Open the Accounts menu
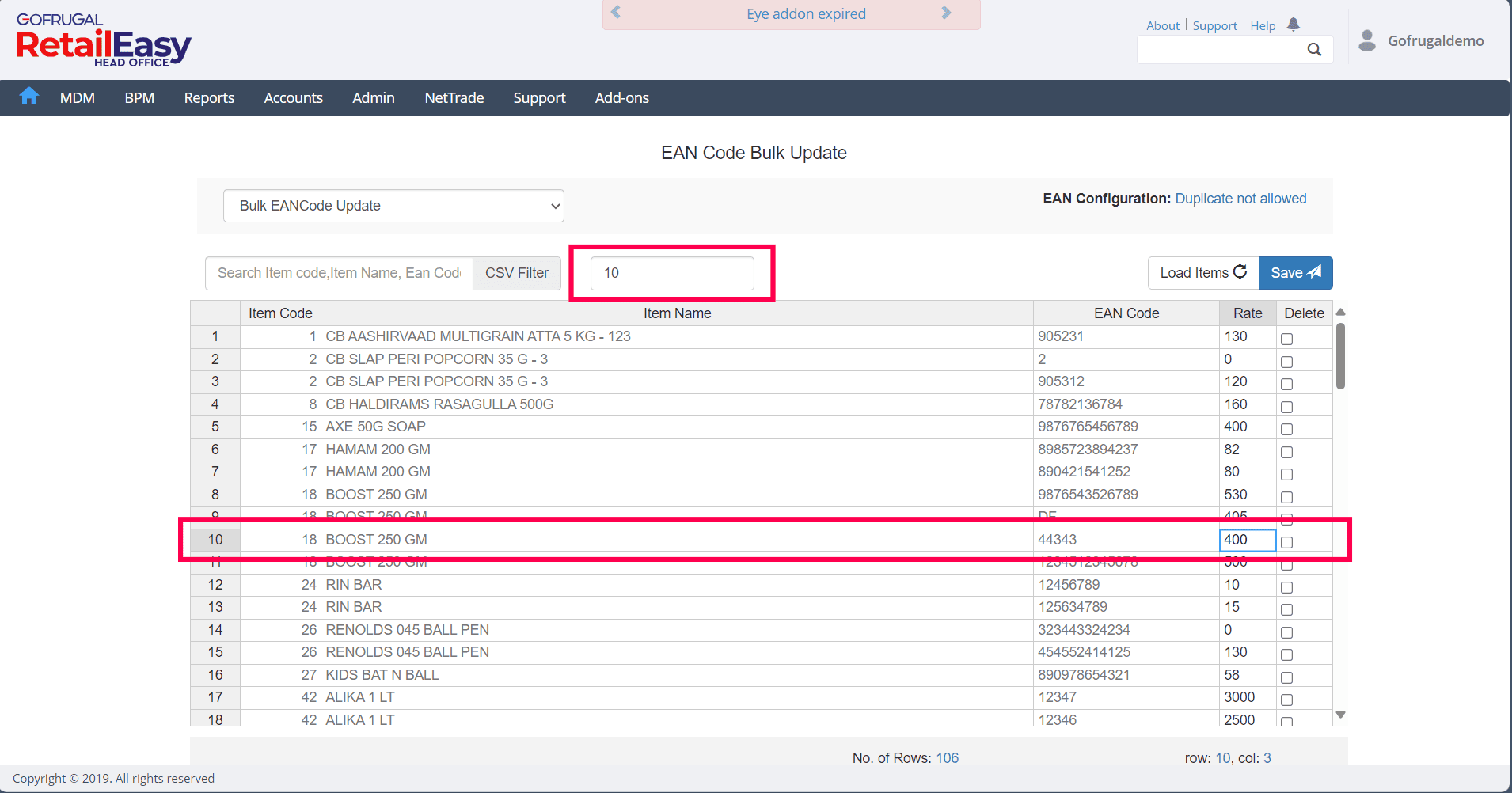The height and width of the screenshot is (793, 1512). pyautogui.click(x=294, y=98)
